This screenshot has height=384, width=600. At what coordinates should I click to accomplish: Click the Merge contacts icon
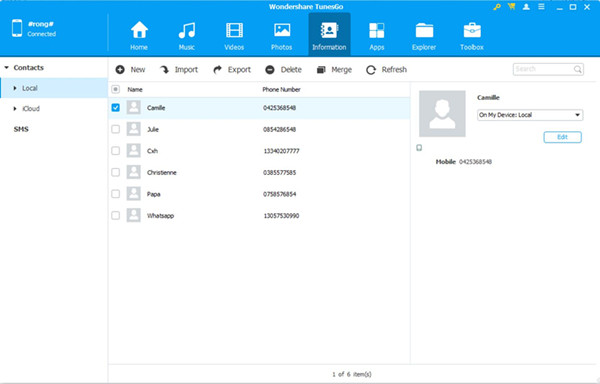click(321, 70)
